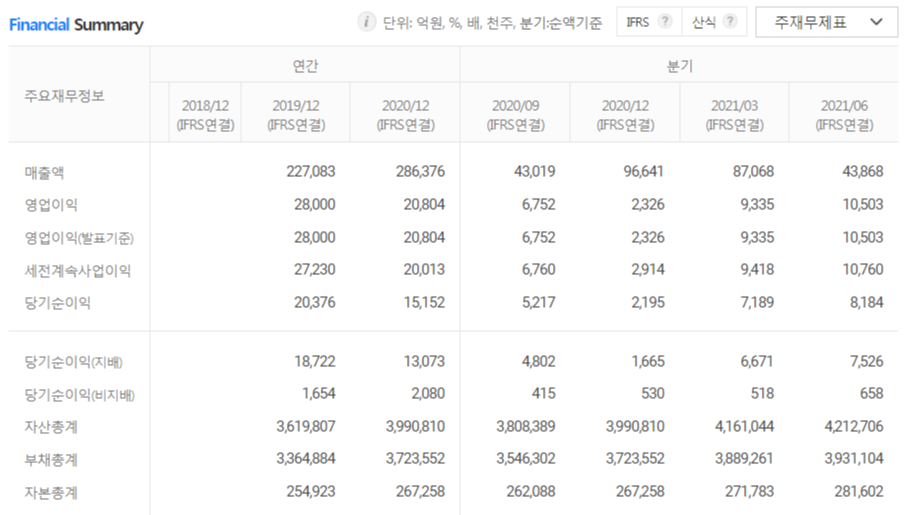Click the 6,760 value
Image resolution: width=905 pixels, height=515 pixels.
[x=538, y=270]
